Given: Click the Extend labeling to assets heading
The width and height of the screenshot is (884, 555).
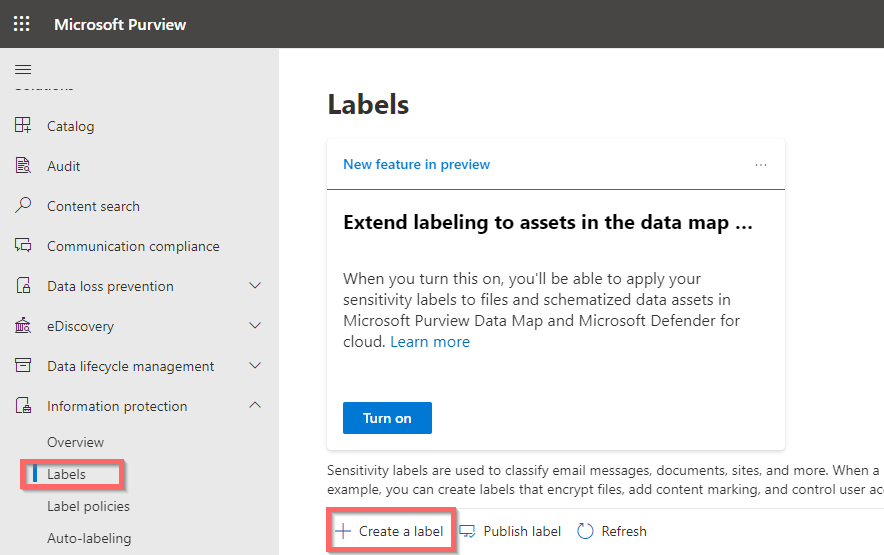Looking at the screenshot, I should click(548, 222).
